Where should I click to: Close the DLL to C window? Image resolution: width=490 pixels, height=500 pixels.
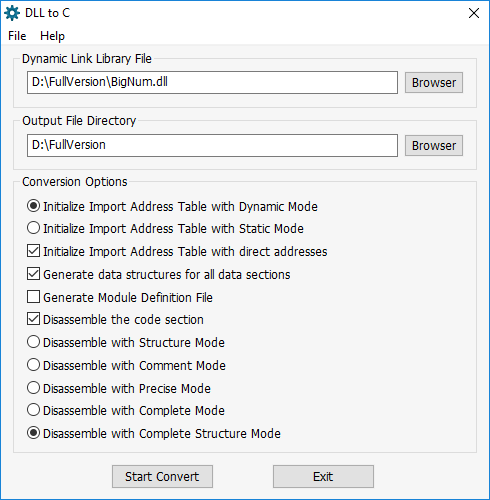(x=474, y=13)
